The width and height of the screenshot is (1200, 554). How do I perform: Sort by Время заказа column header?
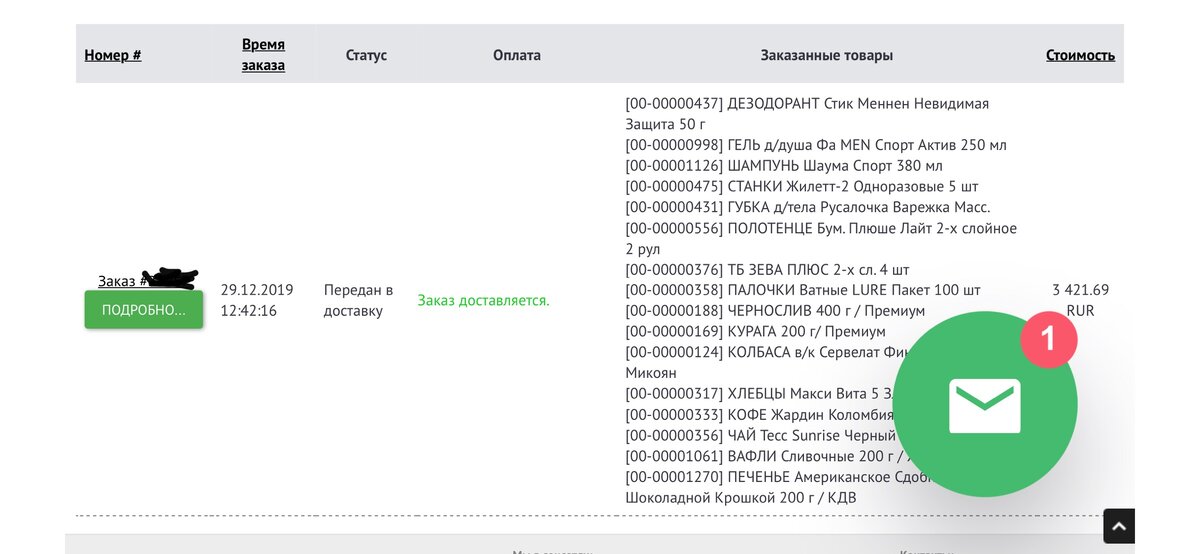[x=263, y=55]
